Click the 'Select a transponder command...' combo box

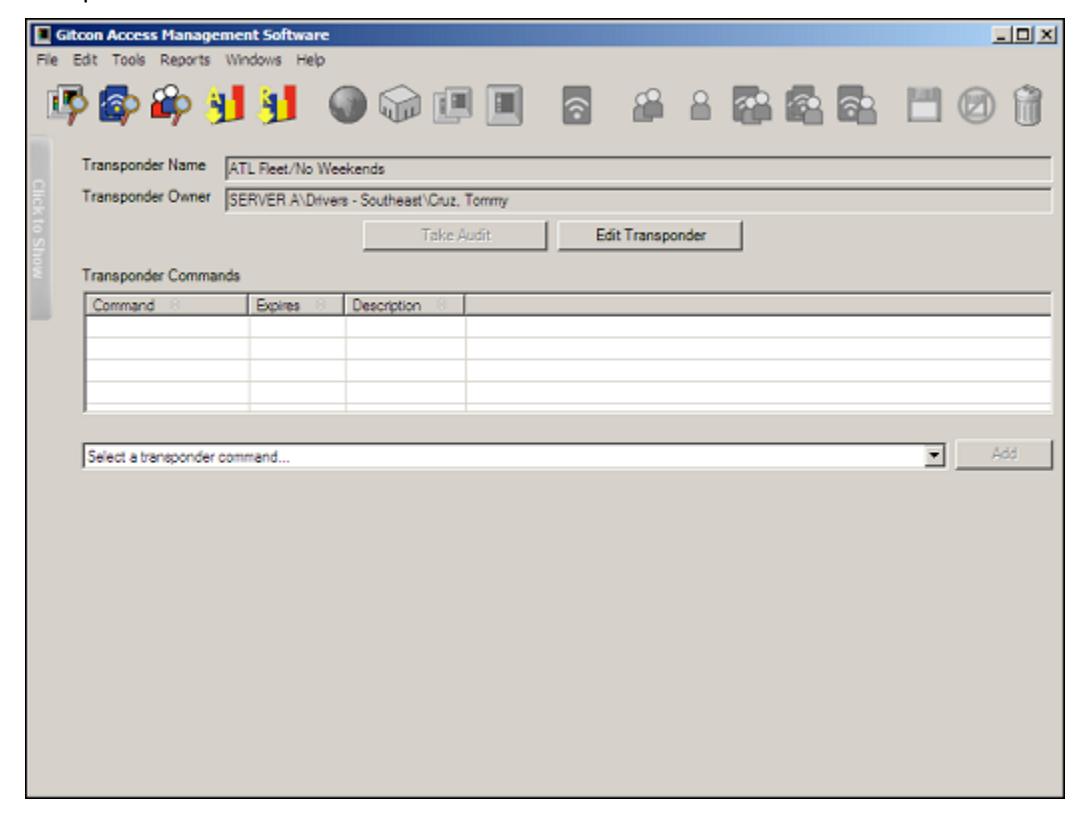tap(514, 456)
